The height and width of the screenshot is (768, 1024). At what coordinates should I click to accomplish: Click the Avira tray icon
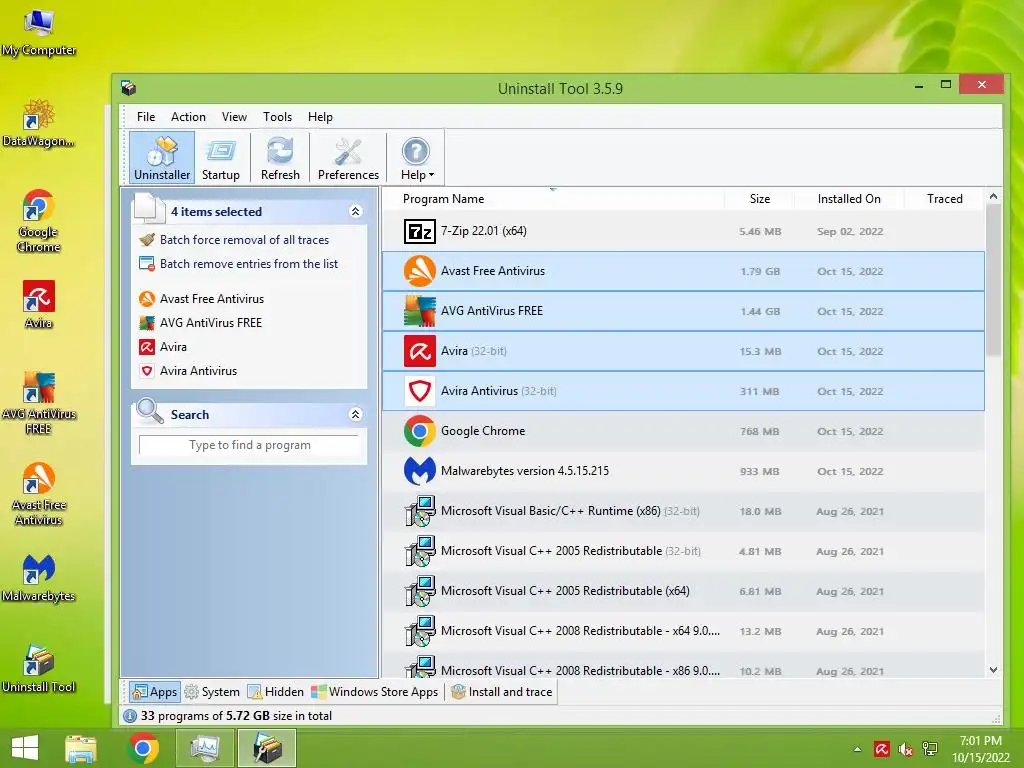(x=882, y=749)
